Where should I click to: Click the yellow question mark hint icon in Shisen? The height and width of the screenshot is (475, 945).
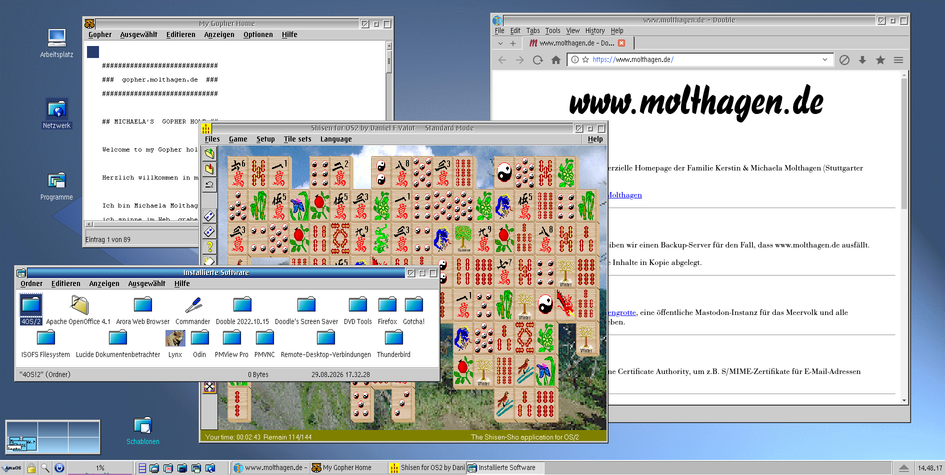click(209, 246)
